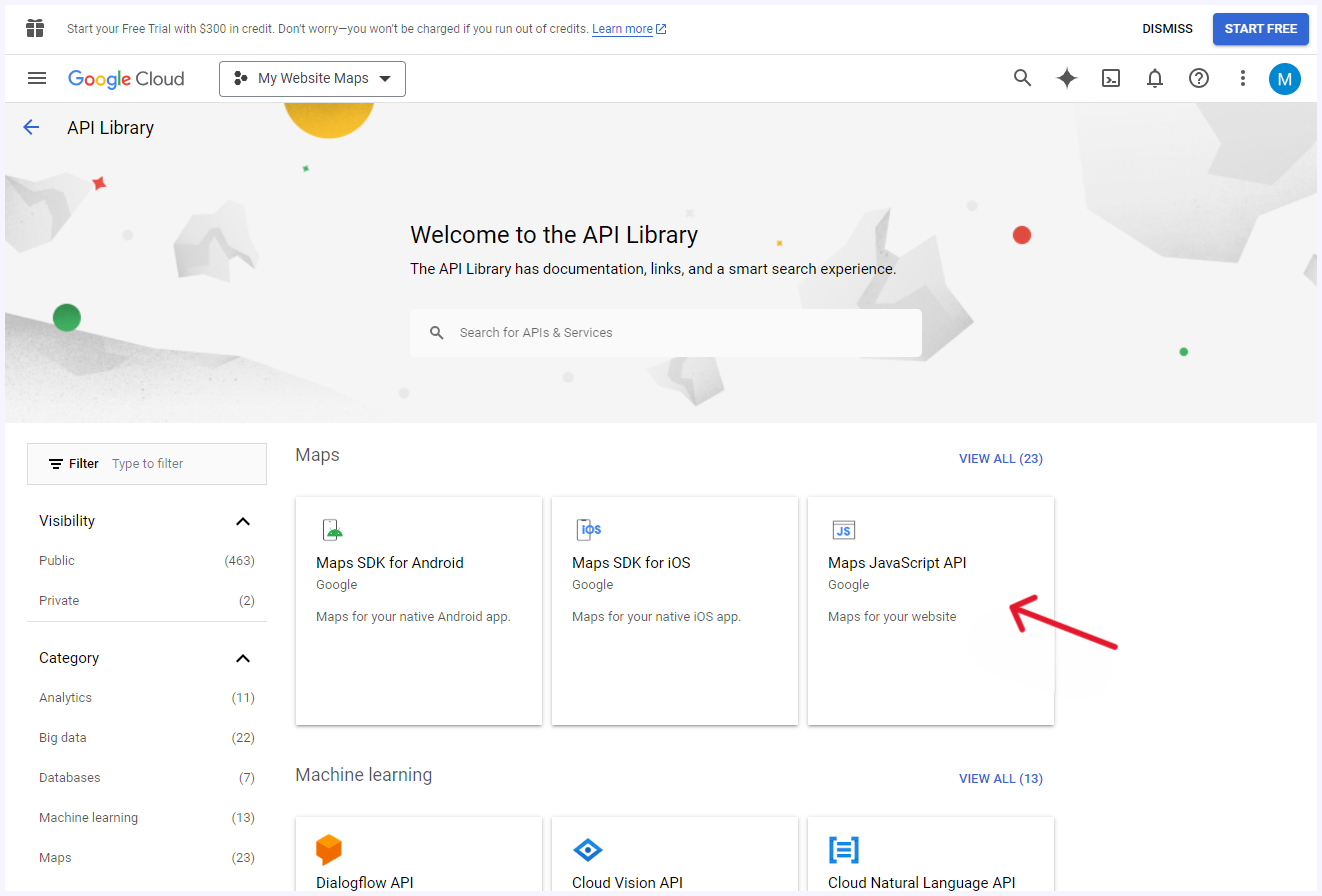Open the My Website Maps project selector
Image resolution: width=1322 pixels, height=896 pixels.
(x=312, y=78)
